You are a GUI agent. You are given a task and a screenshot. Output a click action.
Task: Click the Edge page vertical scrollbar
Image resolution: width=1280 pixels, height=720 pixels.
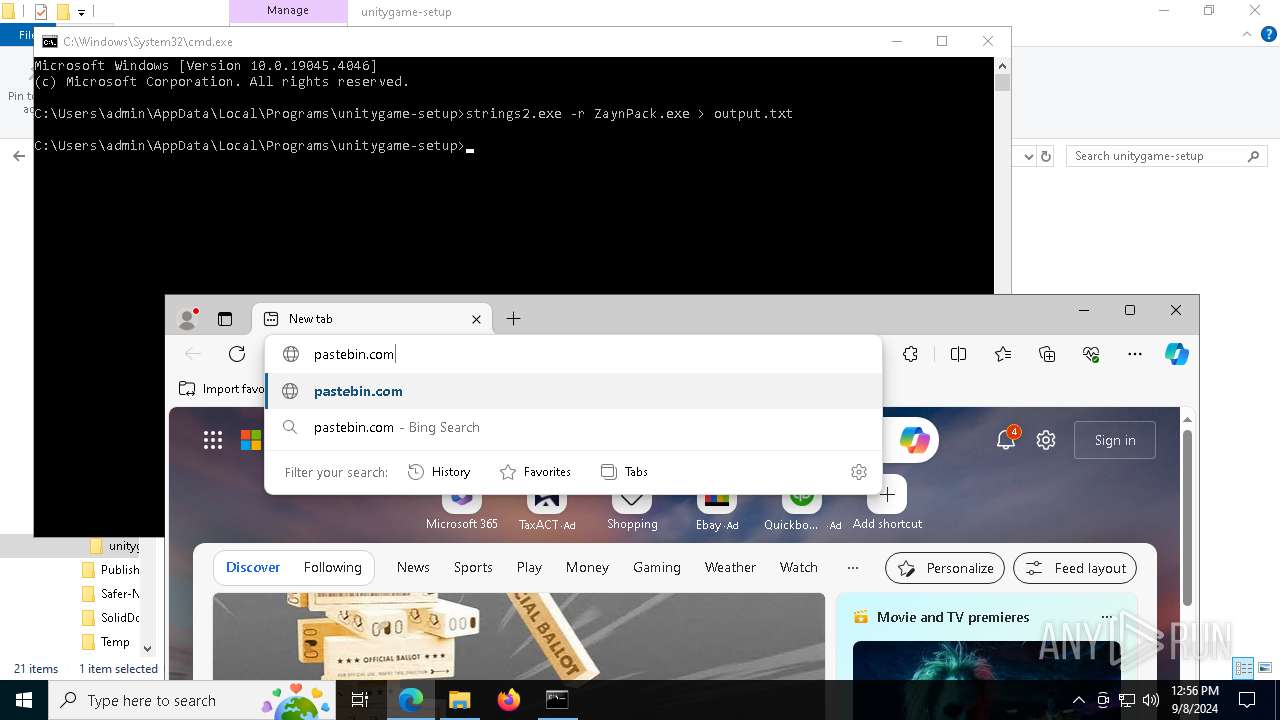[1188, 520]
